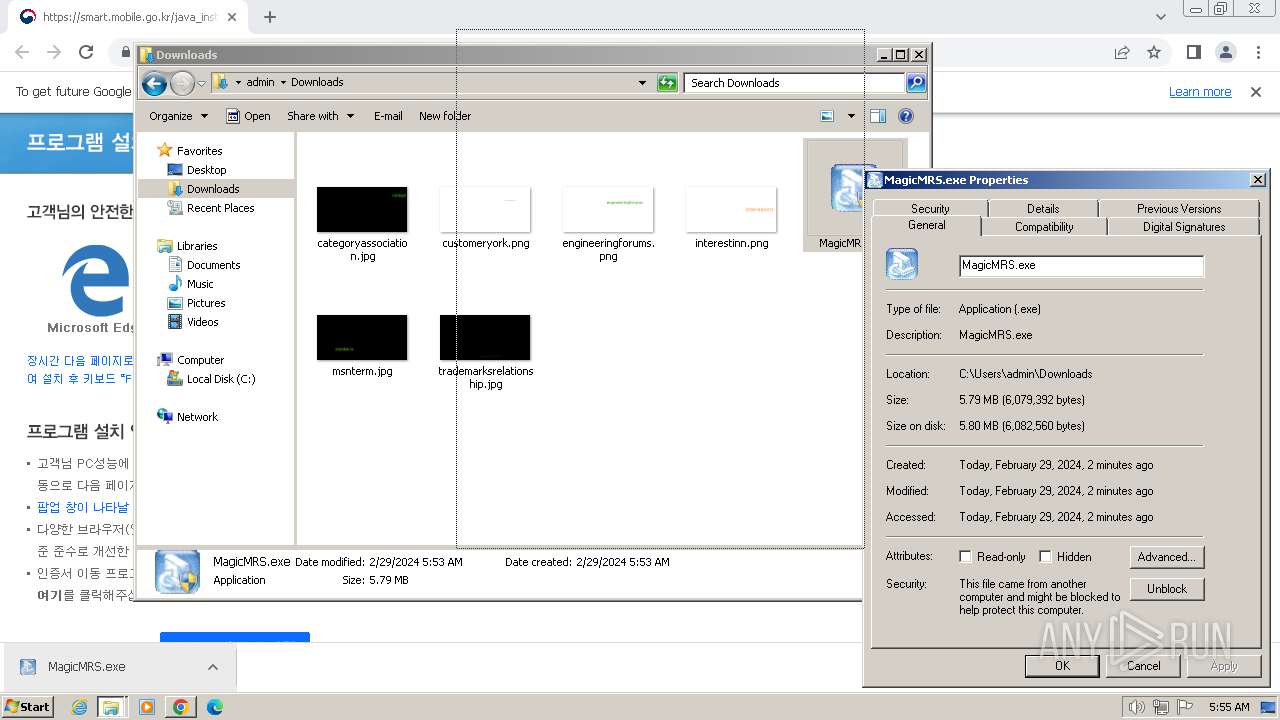
Task: Expand MagicMRS.exe download options chevron
Action: [x=213, y=667]
